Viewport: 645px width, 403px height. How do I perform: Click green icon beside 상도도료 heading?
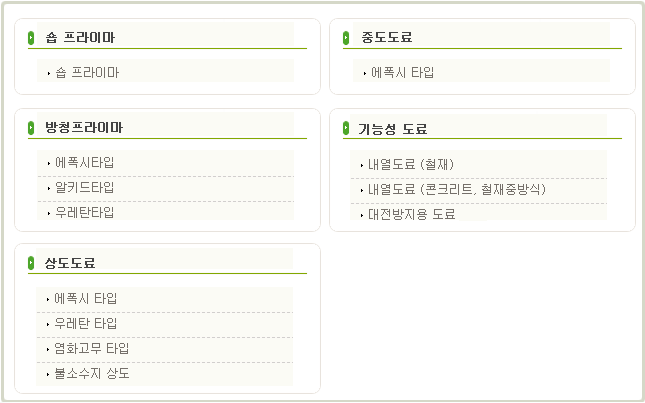click(31, 263)
